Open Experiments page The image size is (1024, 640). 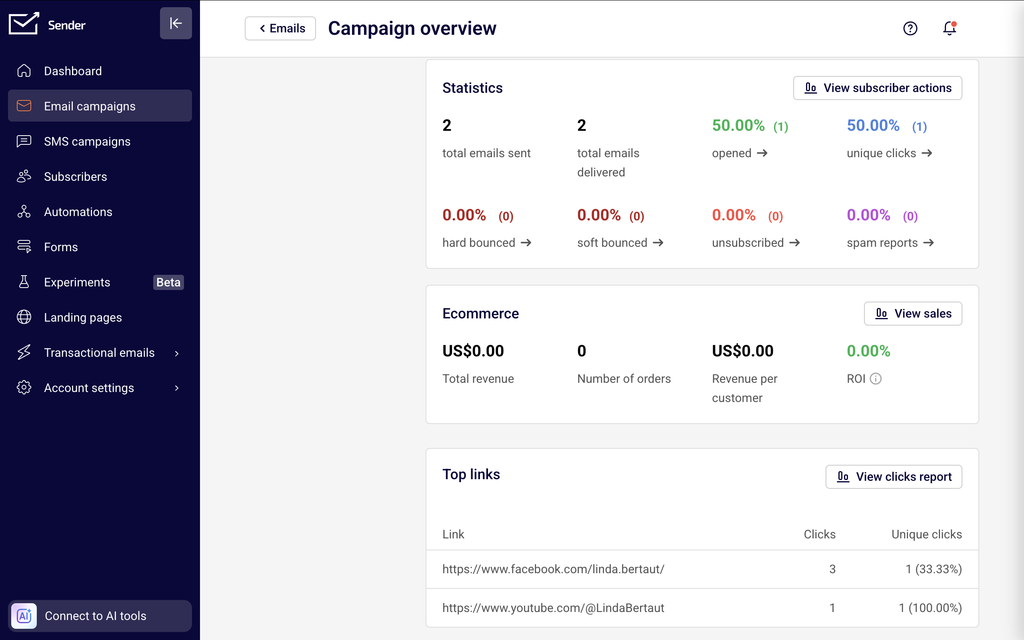coord(100,282)
